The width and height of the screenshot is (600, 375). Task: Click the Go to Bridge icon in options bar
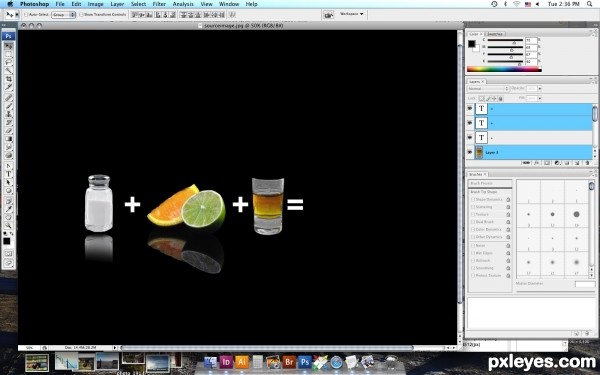click(x=328, y=15)
